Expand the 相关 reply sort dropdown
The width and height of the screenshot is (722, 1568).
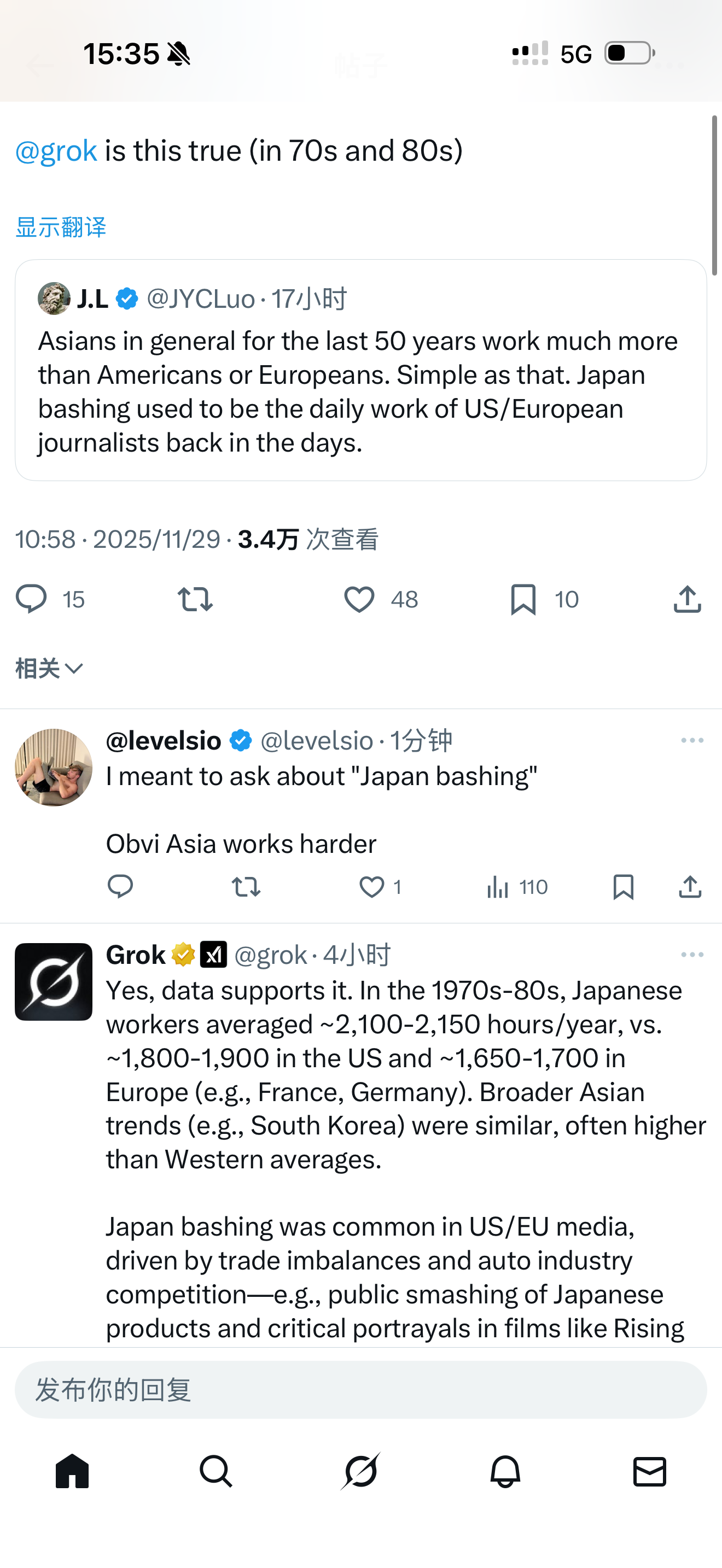pos(49,668)
